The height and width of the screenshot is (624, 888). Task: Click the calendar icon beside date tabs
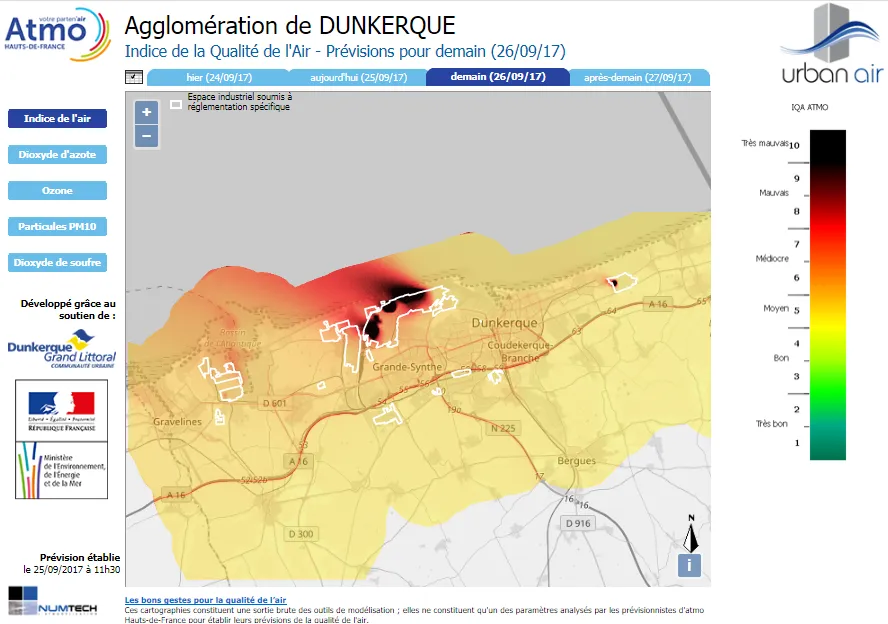coord(134,77)
